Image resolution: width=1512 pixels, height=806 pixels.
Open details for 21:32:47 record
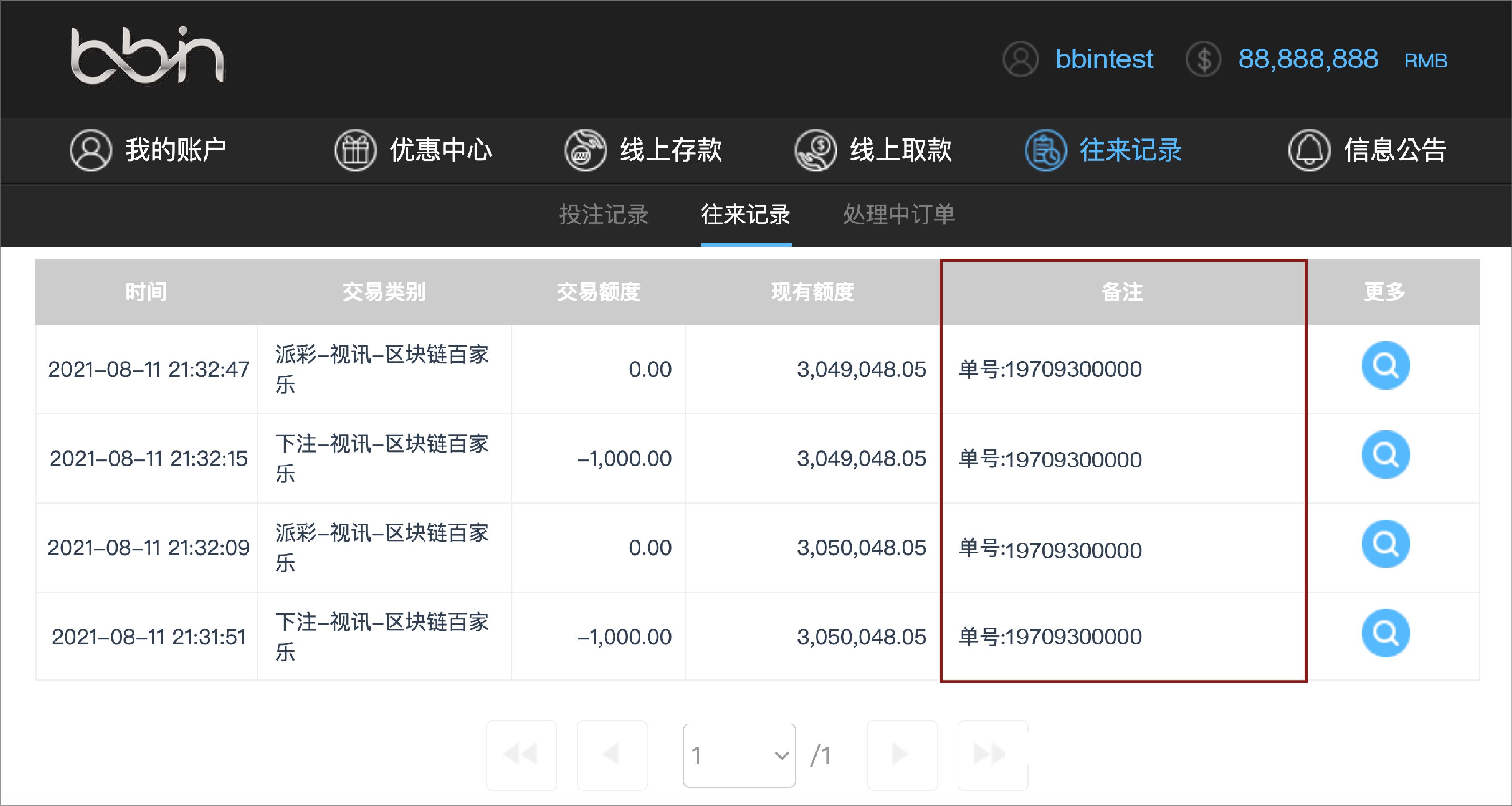[1385, 365]
